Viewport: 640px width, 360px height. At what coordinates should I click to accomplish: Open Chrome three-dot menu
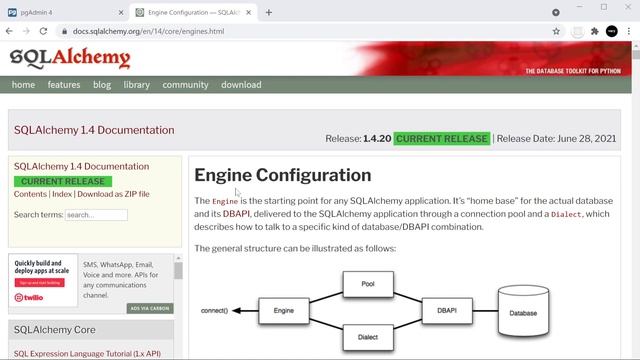point(629,31)
